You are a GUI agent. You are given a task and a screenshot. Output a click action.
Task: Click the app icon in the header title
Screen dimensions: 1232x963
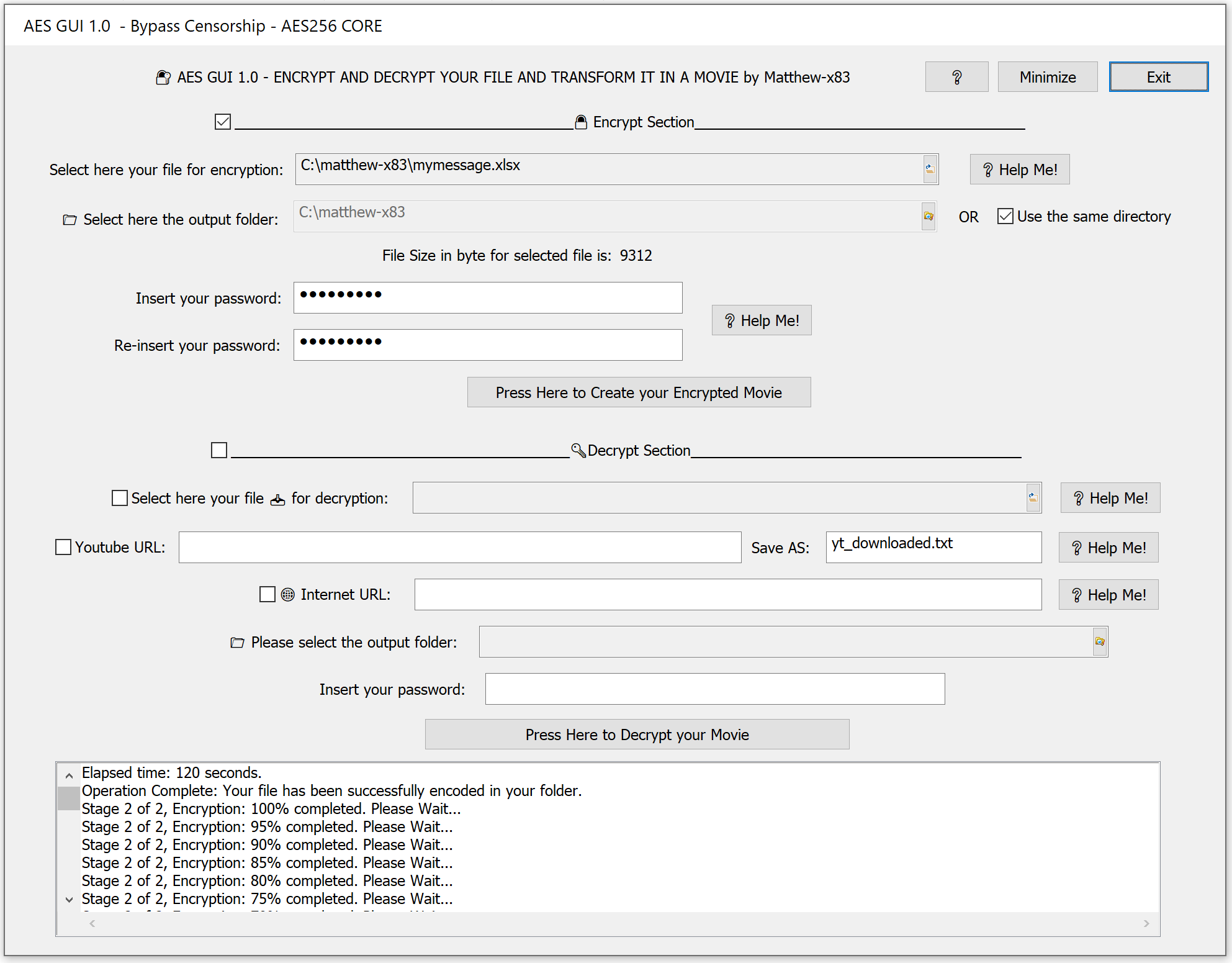tap(163, 77)
